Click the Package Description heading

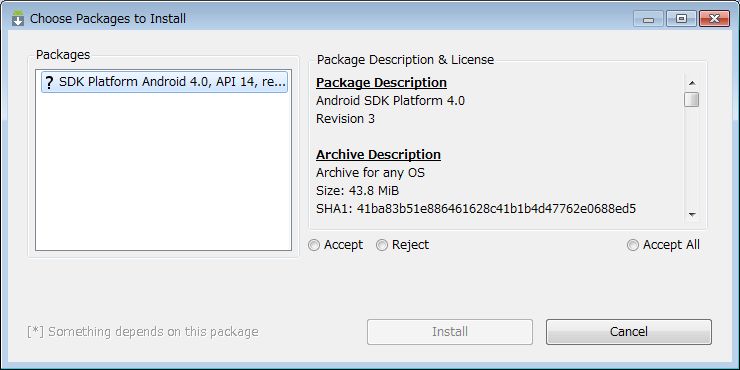click(x=381, y=83)
